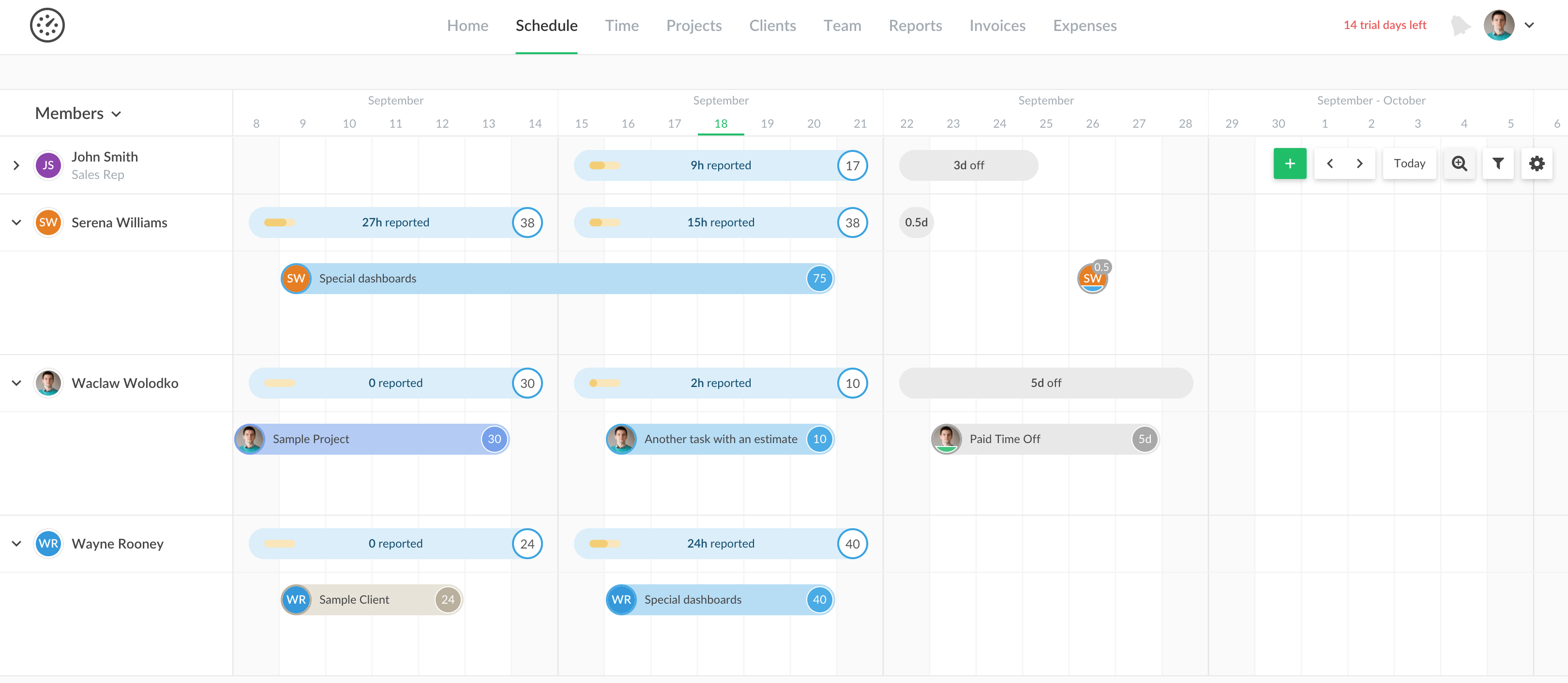Click the notifications bell icon
Screen dimensions: 1568x683
[1460, 26]
